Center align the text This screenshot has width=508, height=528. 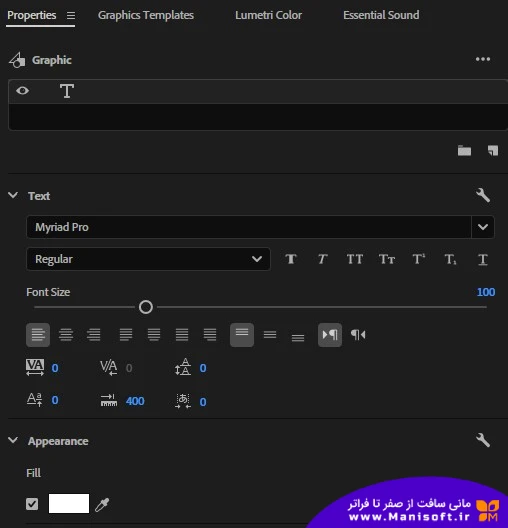66,335
